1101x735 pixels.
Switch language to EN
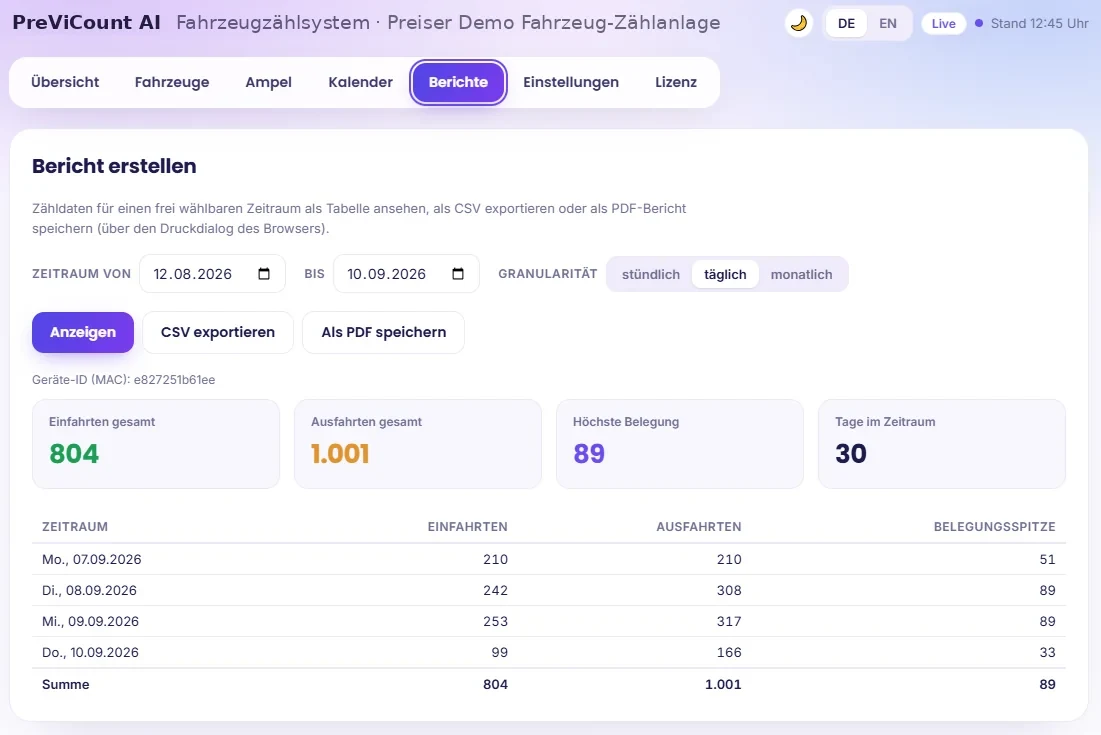pos(888,23)
